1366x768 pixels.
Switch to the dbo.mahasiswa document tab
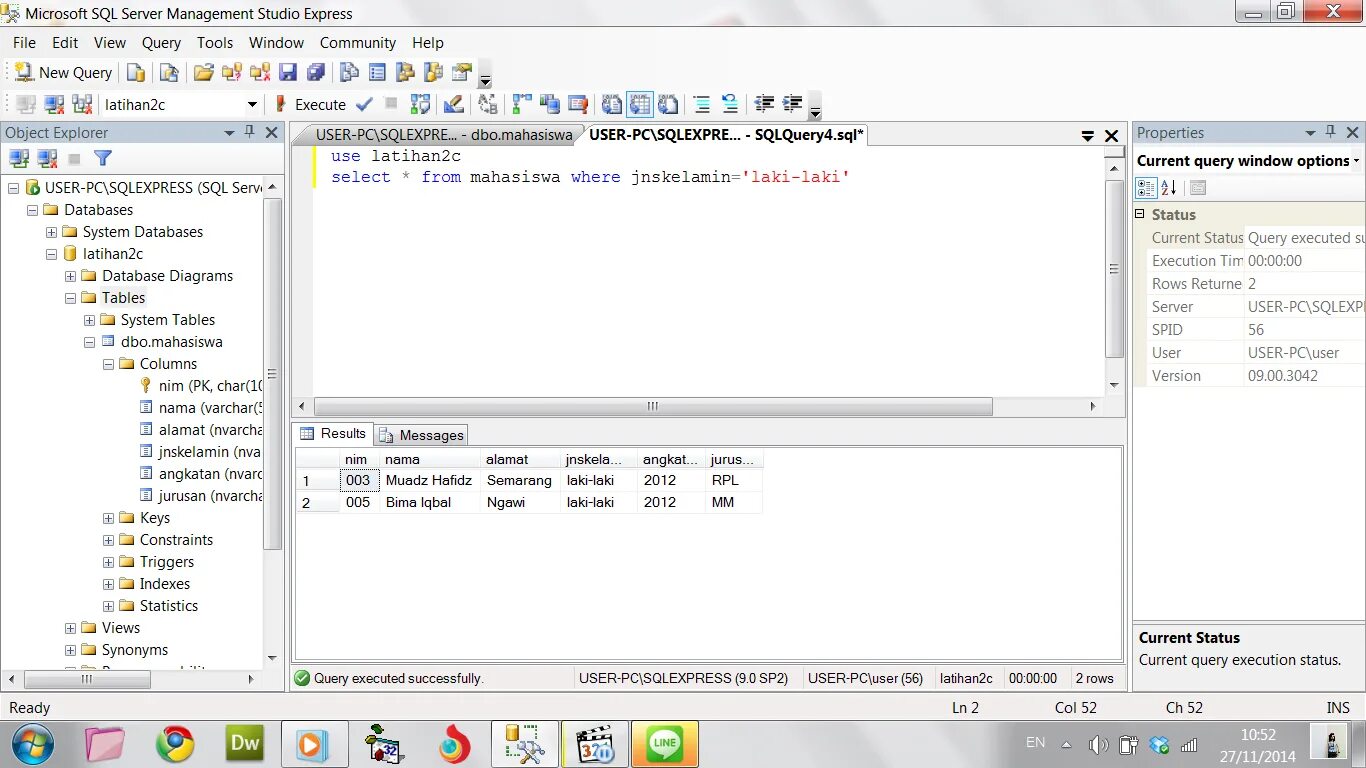(x=444, y=134)
